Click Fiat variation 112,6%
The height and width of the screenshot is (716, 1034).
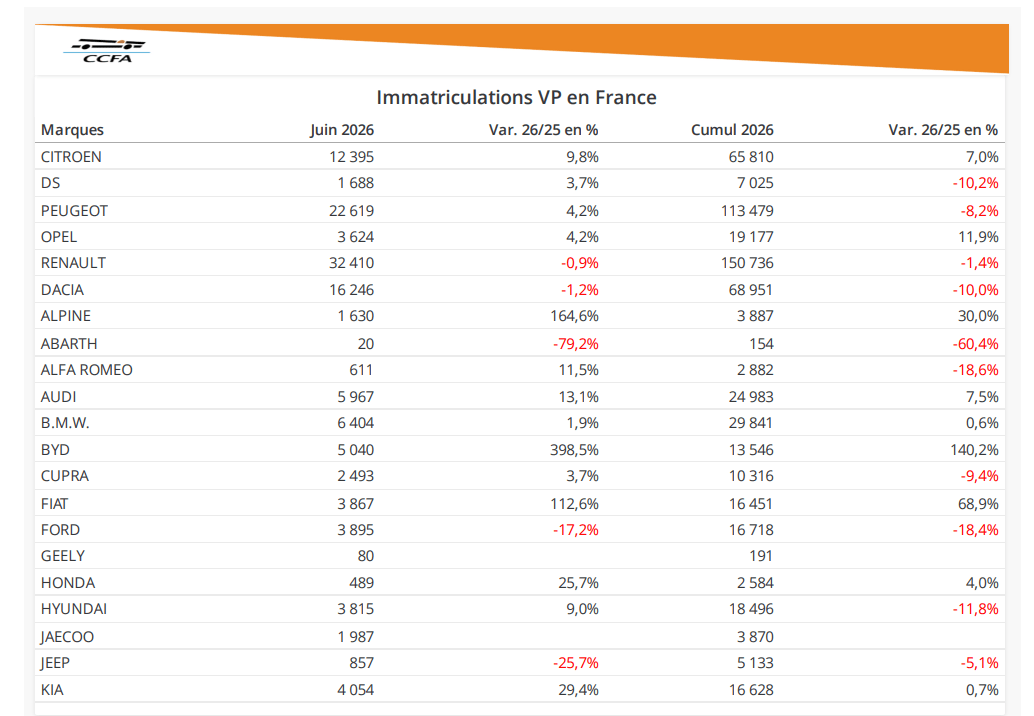(x=574, y=504)
